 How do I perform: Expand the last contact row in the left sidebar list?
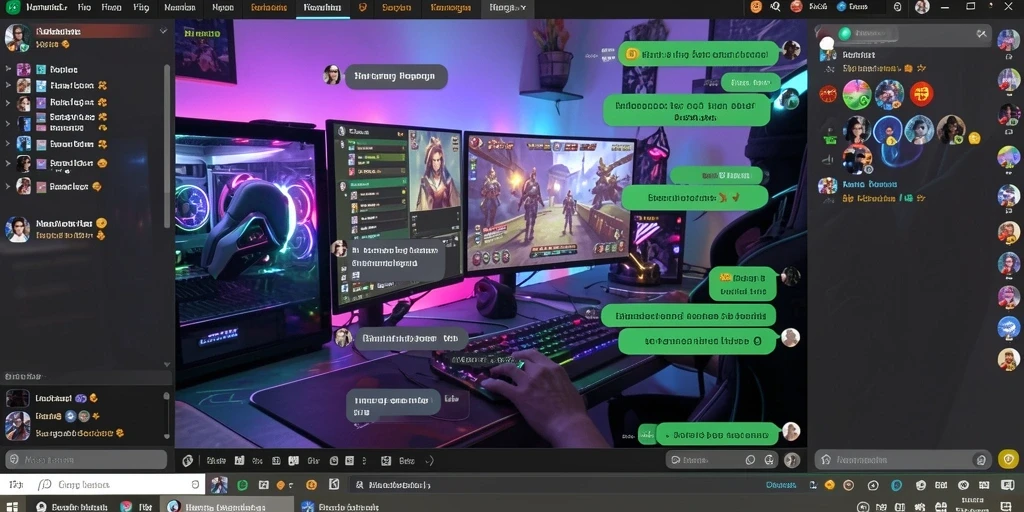tap(8, 186)
